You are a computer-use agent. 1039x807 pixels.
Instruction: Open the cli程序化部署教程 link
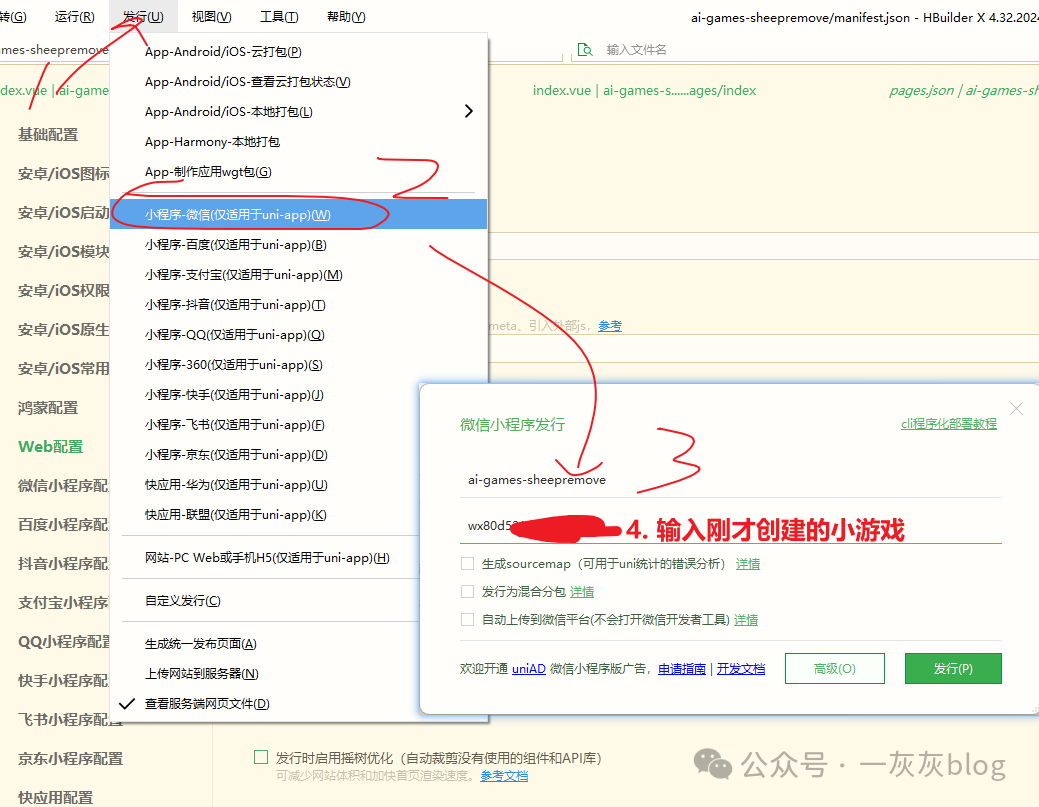948,422
